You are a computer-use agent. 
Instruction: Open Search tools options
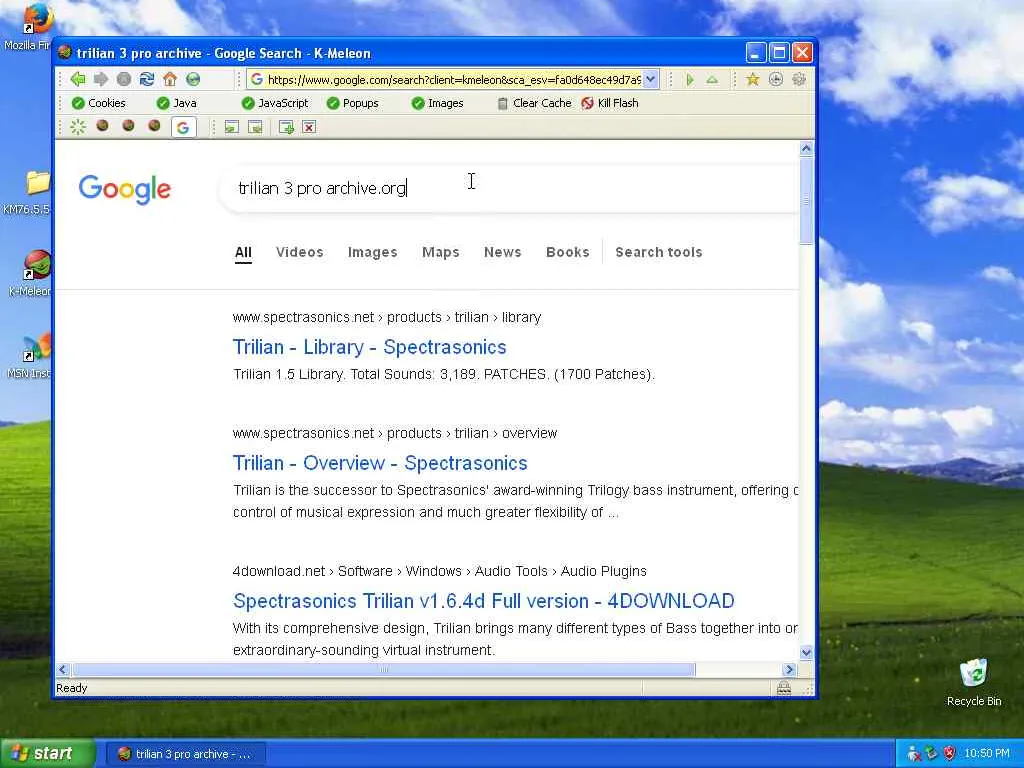[x=659, y=252]
